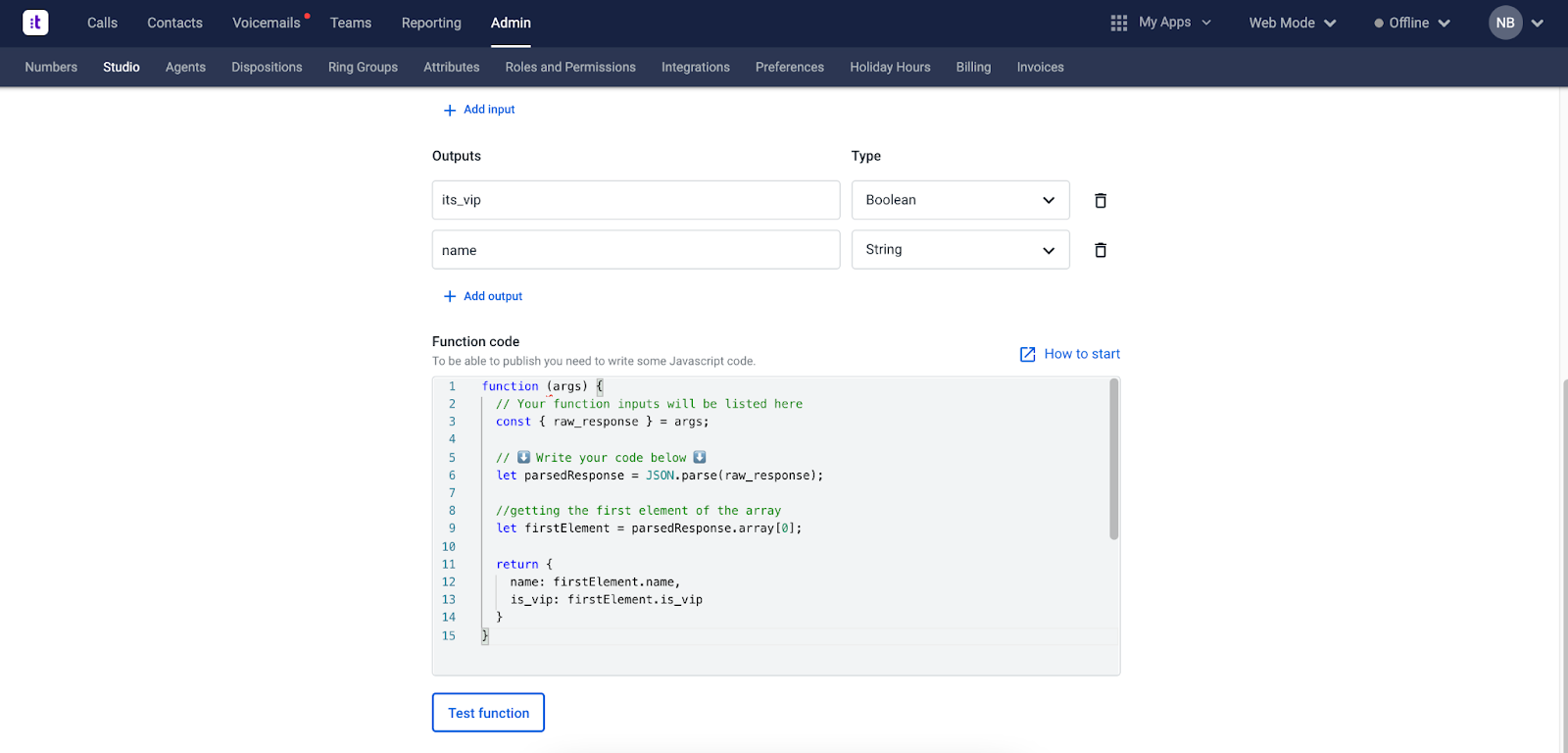Click the Voicemails red notification dot
Image resolution: width=1568 pixels, height=753 pixels.
point(307,16)
